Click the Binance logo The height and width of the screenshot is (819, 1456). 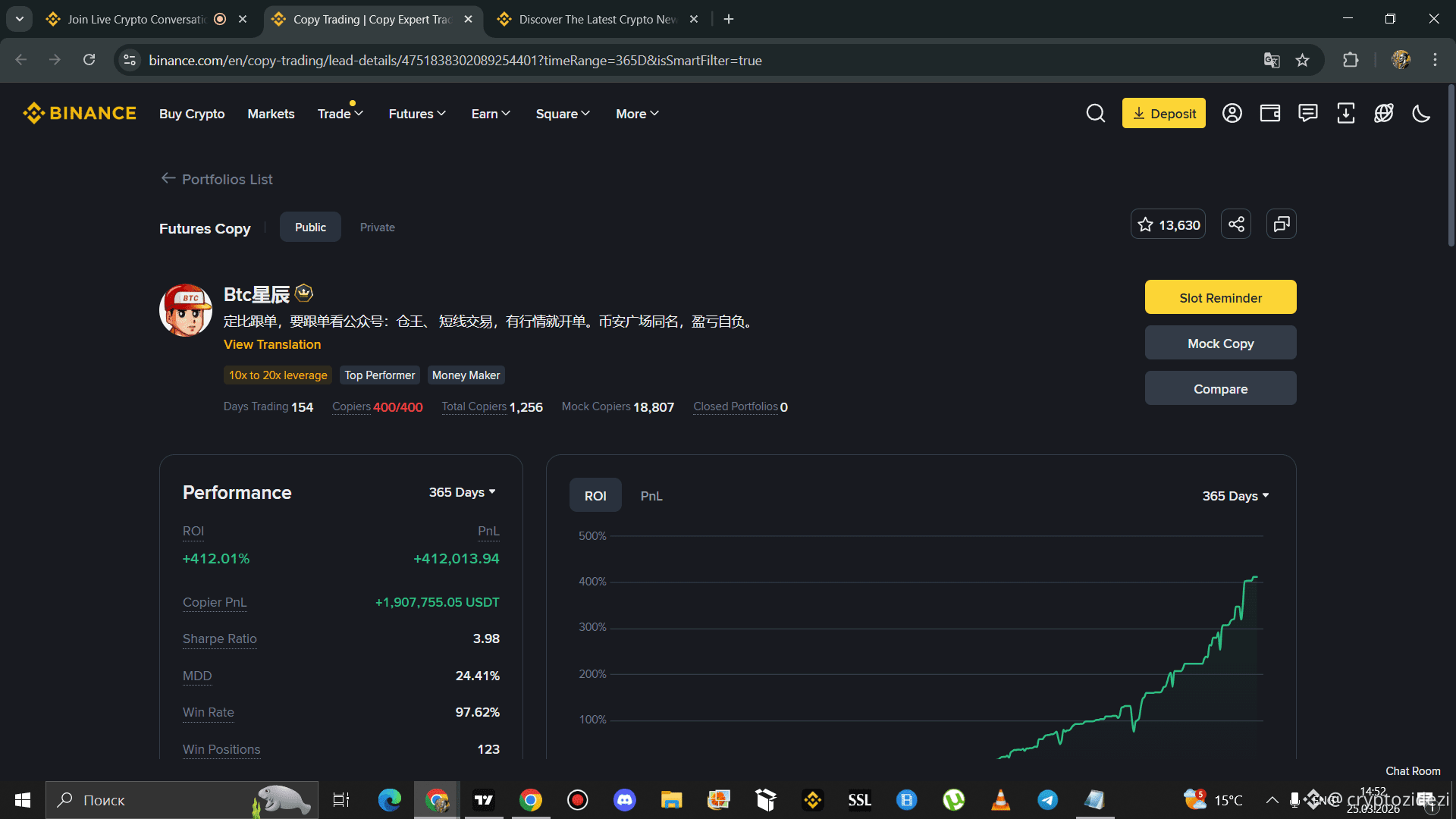click(80, 113)
